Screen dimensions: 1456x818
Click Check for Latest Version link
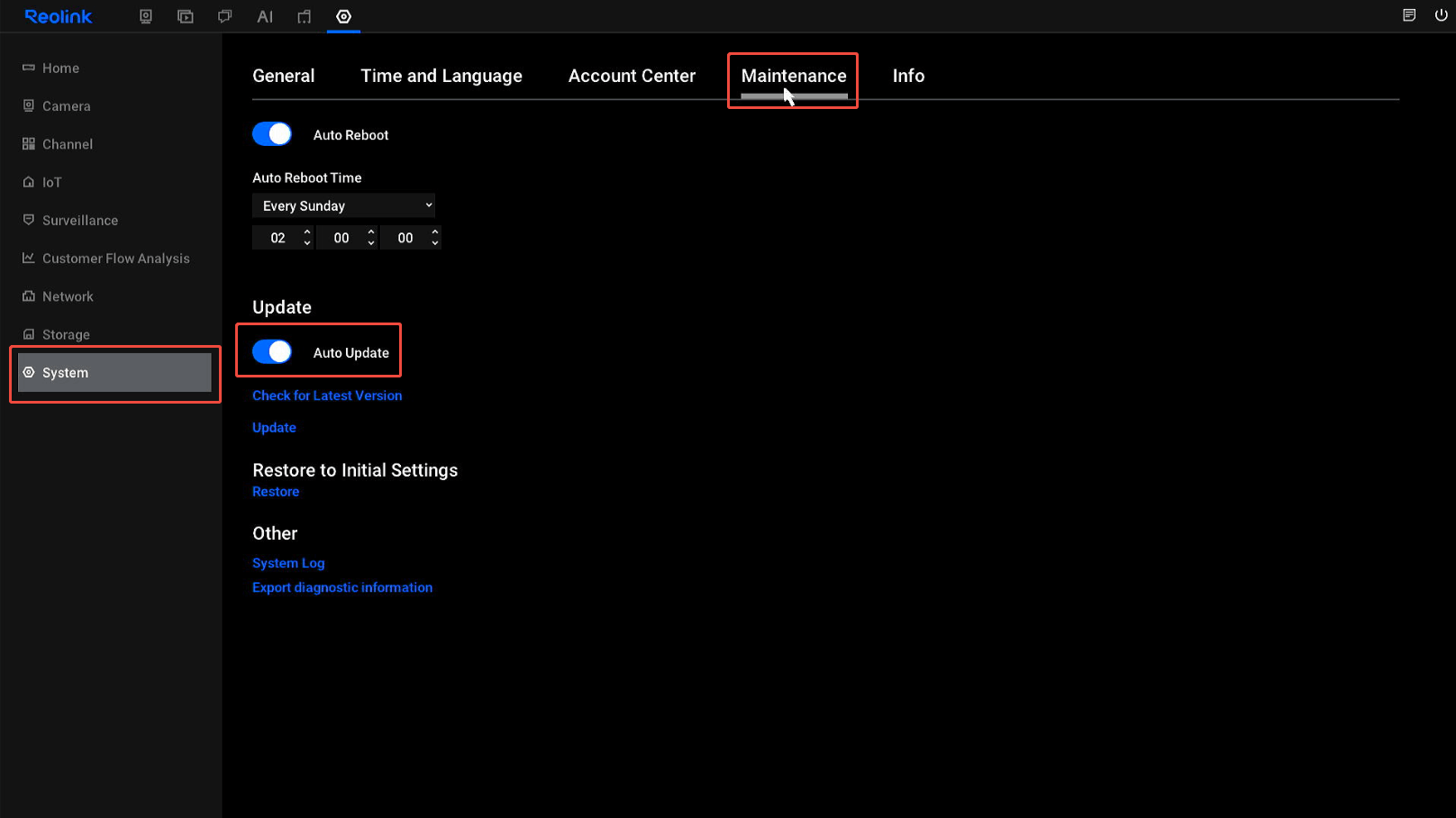[x=327, y=395]
